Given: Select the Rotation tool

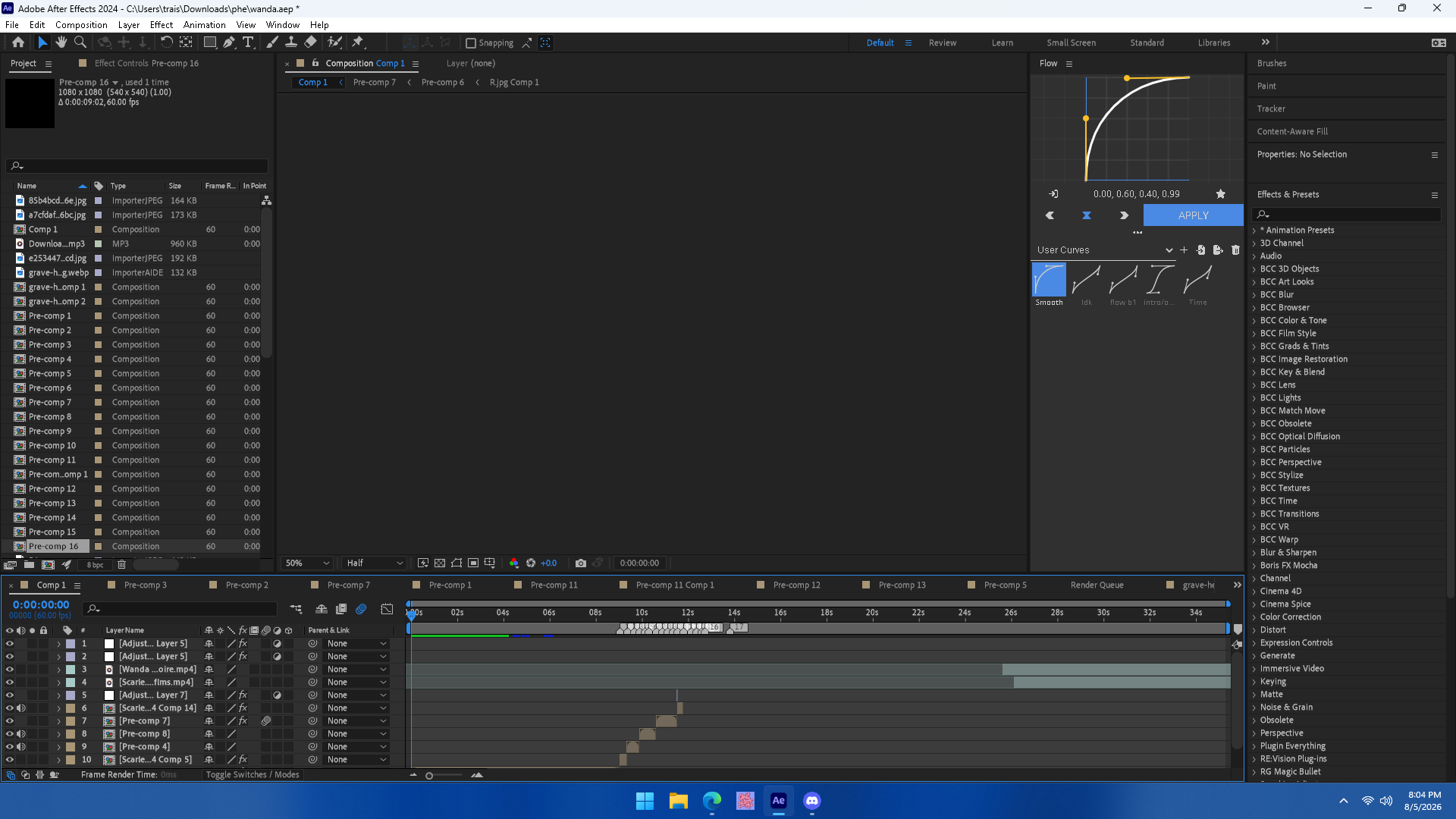Looking at the screenshot, I should (x=167, y=42).
